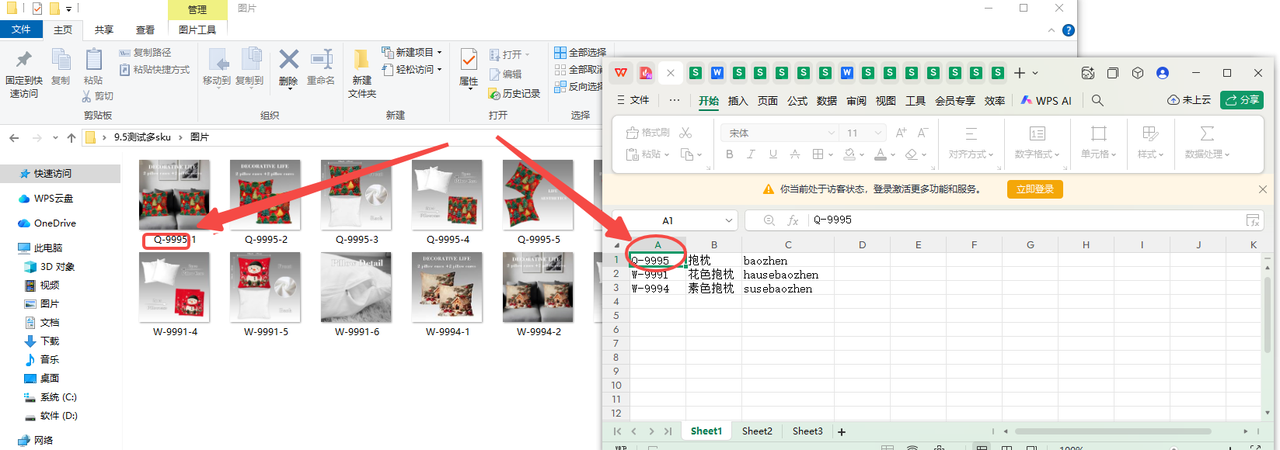Click the WPS AI button
The width and height of the screenshot is (1280, 450).
[x=1046, y=100]
